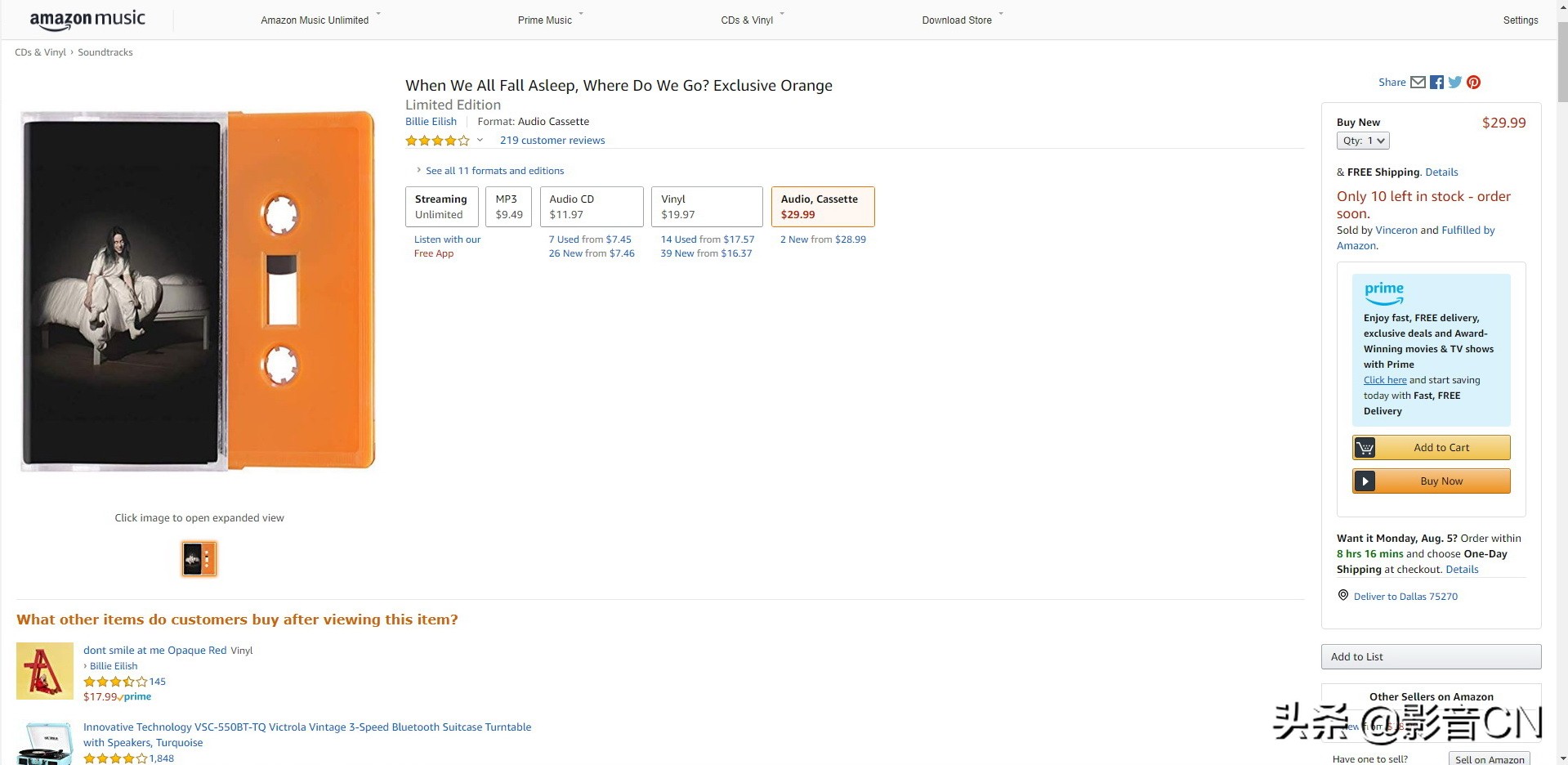Click the play arrow icon on Buy Now
This screenshot has width=1568, height=765.
1365,481
